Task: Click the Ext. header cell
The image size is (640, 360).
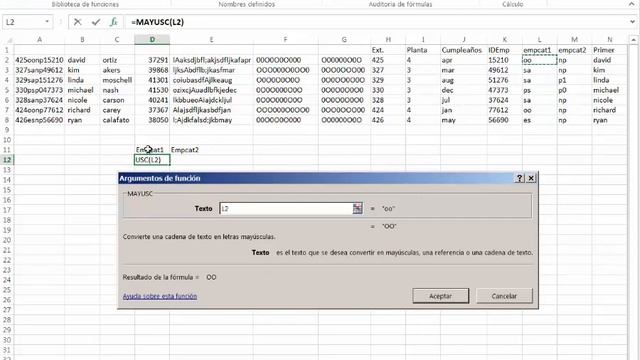Action: point(388,50)
